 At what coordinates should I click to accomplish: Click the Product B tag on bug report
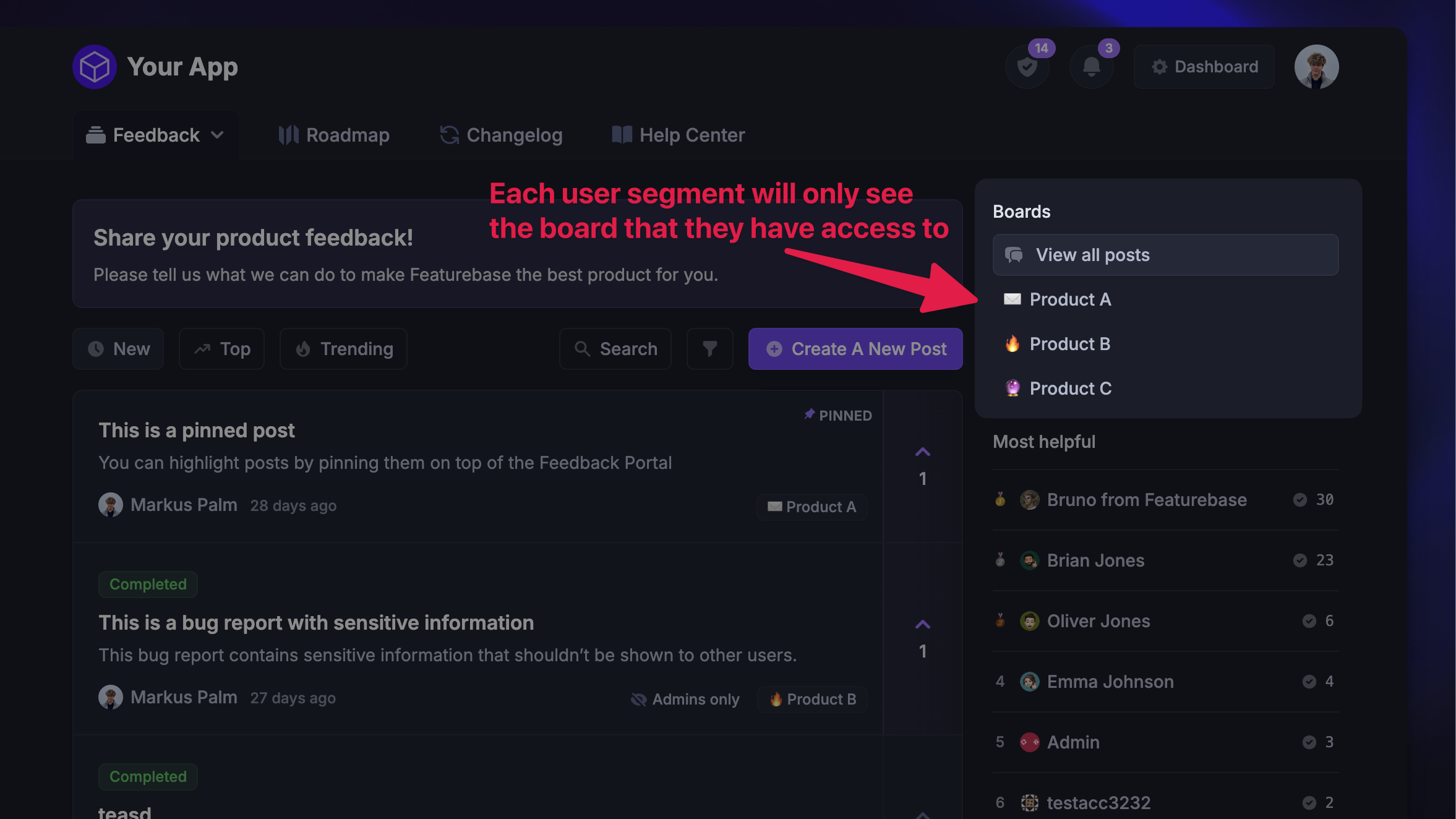tap(812, 699)
